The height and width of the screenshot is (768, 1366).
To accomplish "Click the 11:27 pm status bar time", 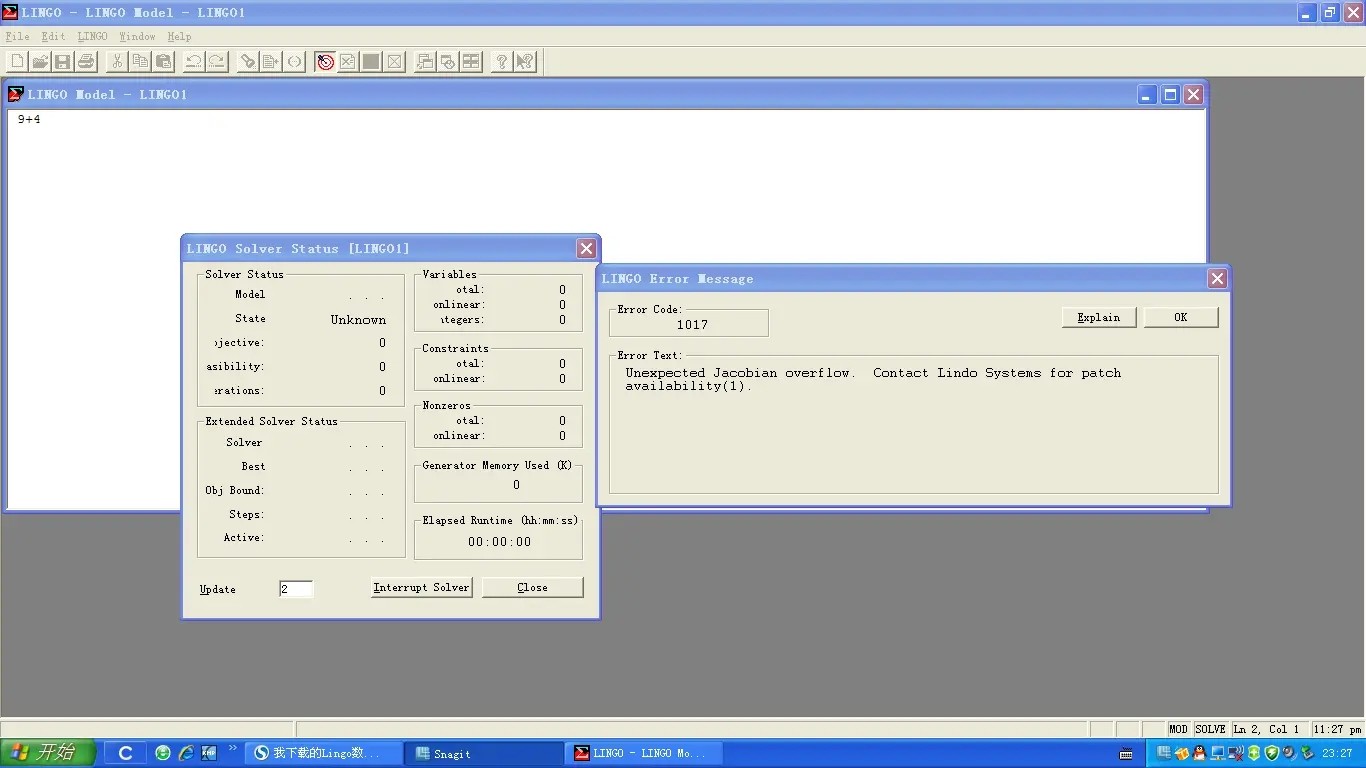I will 1337,729.
